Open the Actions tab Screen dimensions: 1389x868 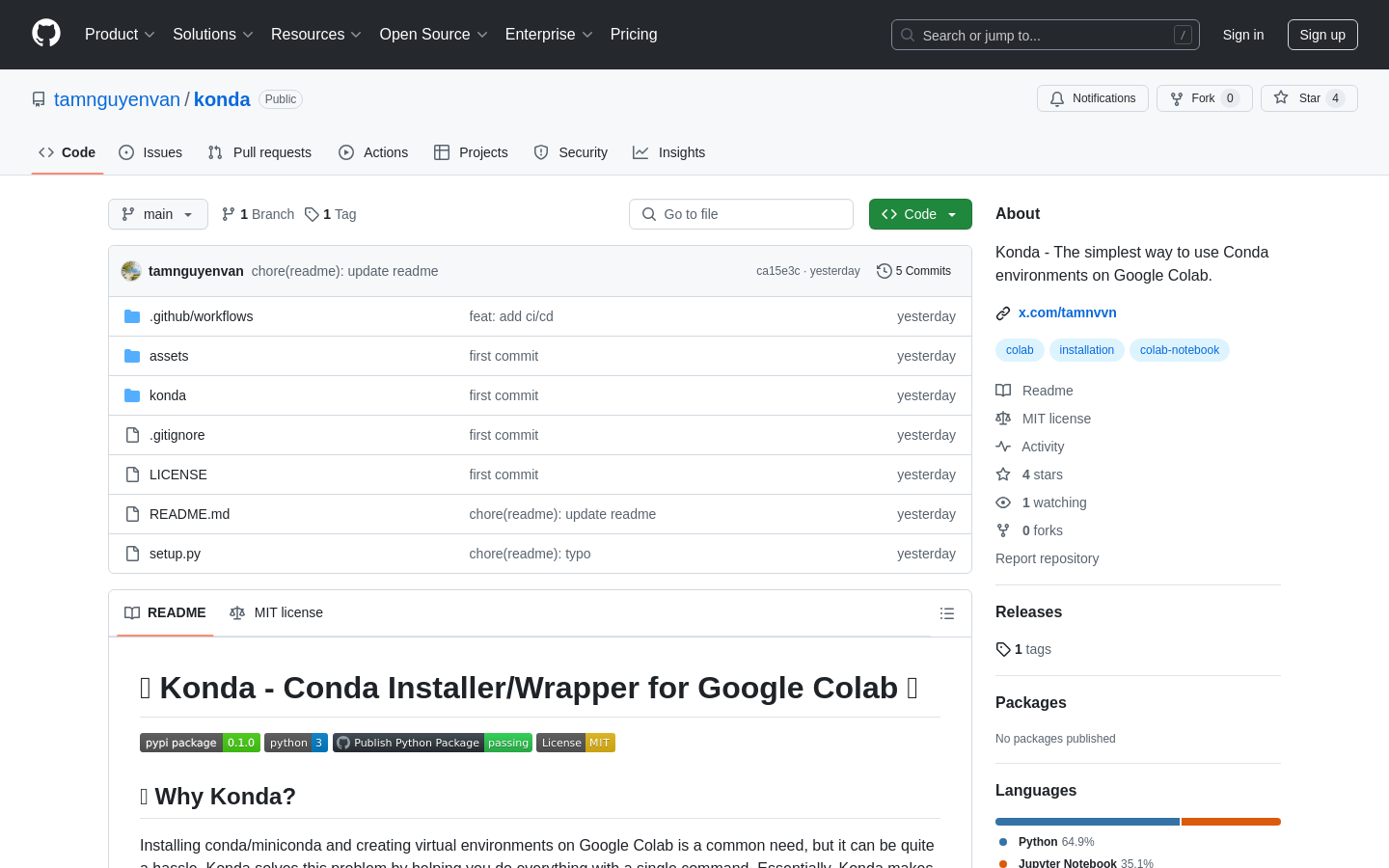(373, 152)
